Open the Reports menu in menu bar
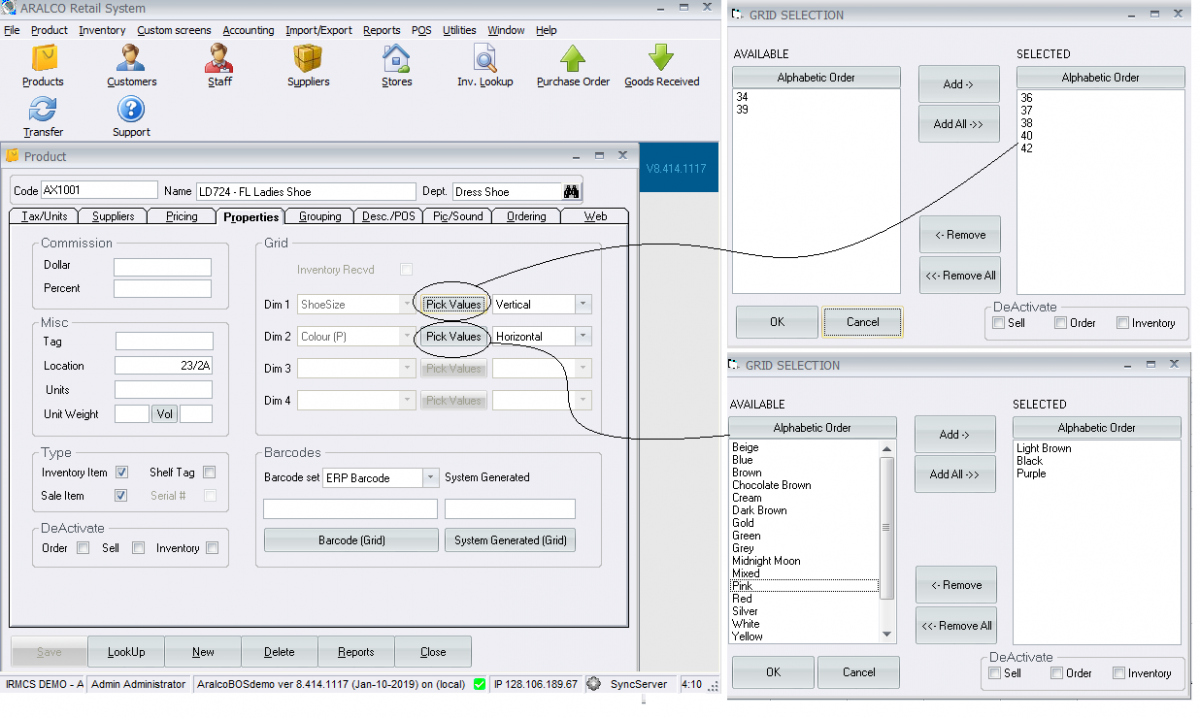Viewport: 1200px width, 718px height. (x=381, y=30)
